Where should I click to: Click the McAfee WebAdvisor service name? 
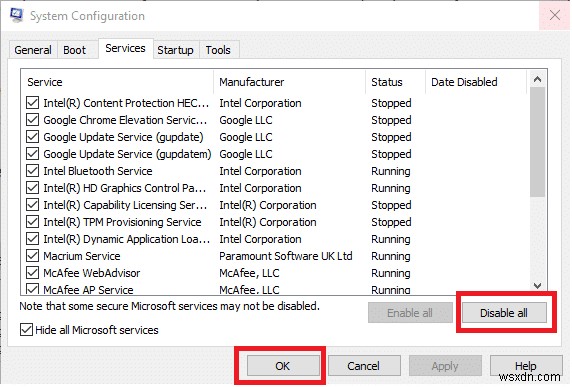pos(92,273)
